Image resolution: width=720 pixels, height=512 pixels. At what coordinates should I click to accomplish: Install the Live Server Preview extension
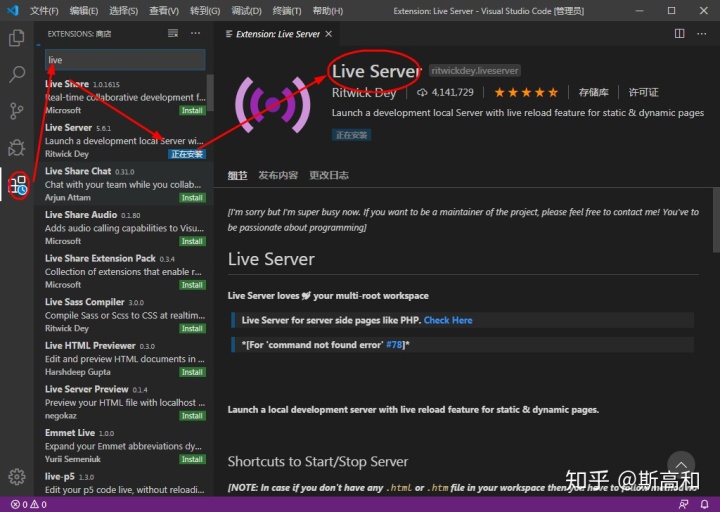(x=192, y=416)
